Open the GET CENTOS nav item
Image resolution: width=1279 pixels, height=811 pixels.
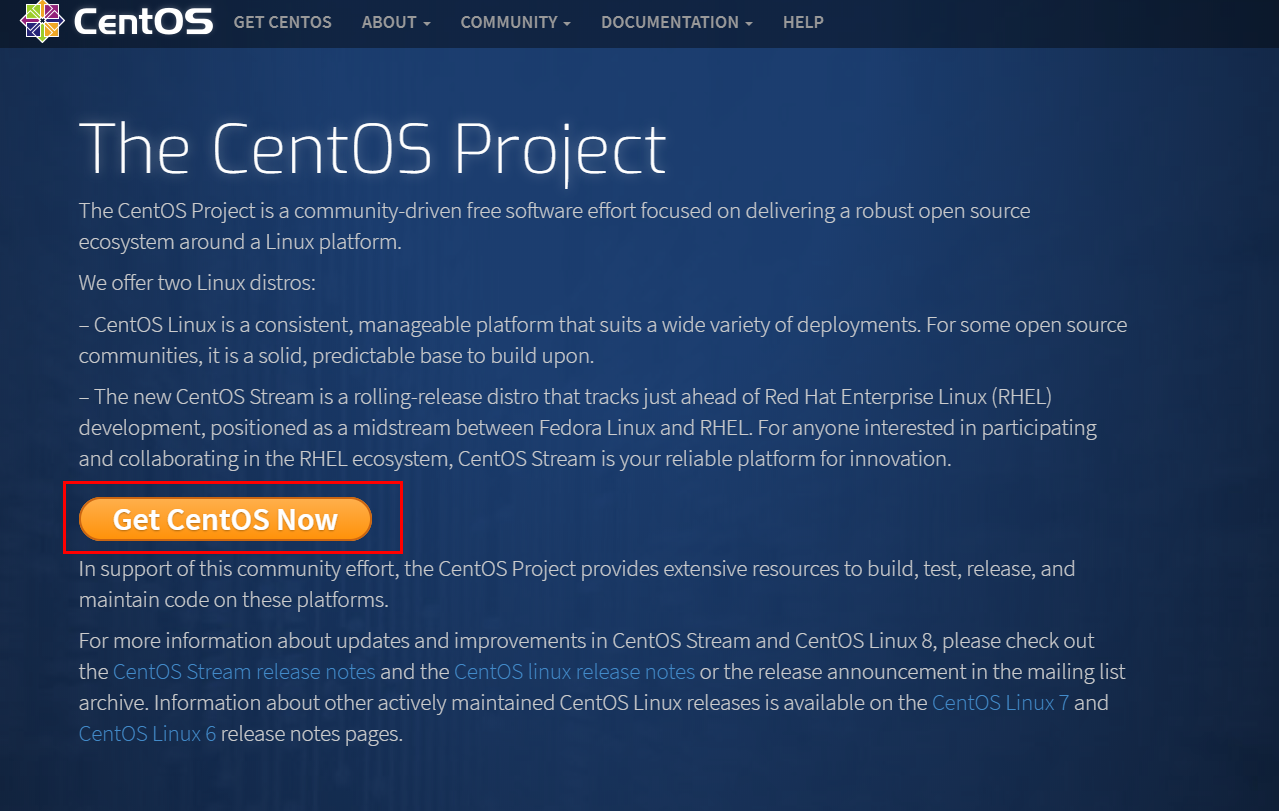[283, 22]
